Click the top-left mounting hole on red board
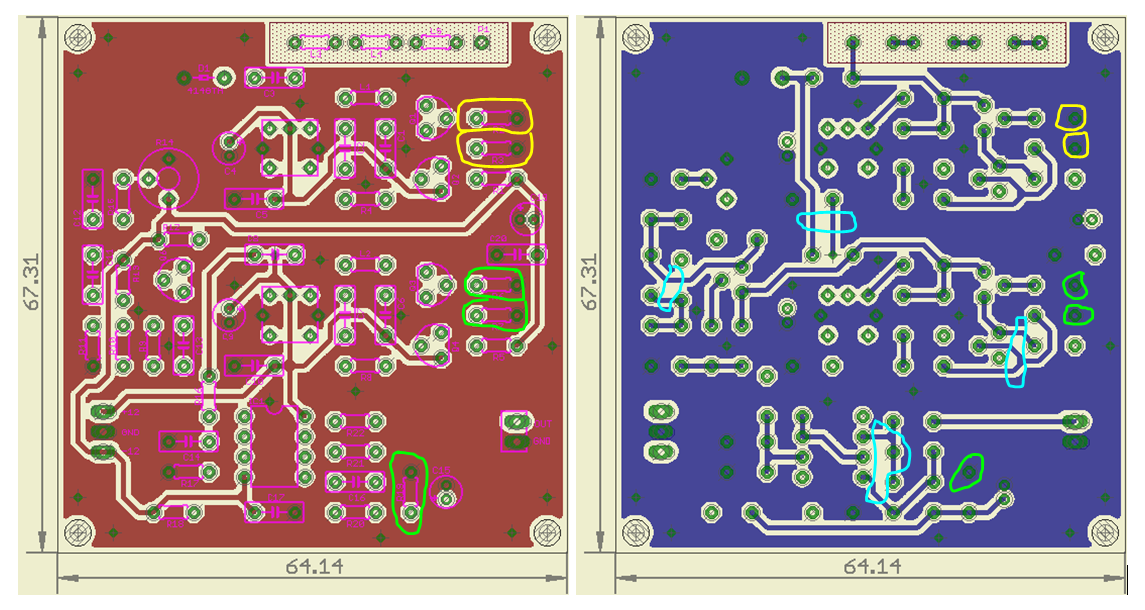1145x610 pixels. (x=80, y=38)
